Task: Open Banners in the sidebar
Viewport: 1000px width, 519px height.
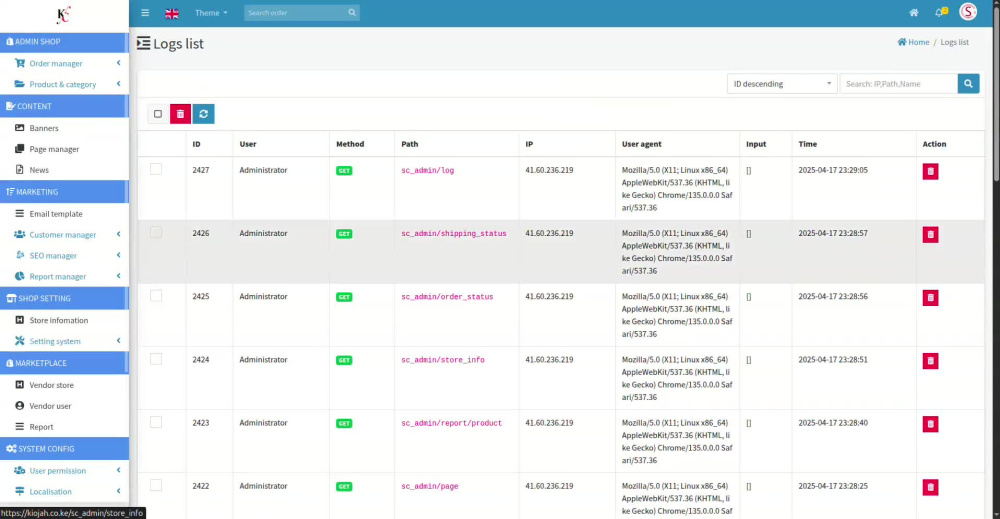Action: point(44,128)
